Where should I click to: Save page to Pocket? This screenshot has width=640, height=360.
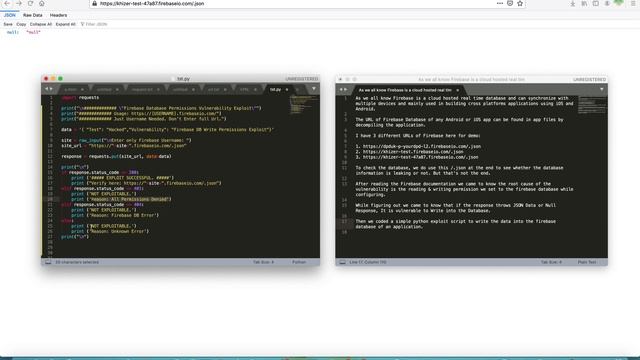(510, 3)
